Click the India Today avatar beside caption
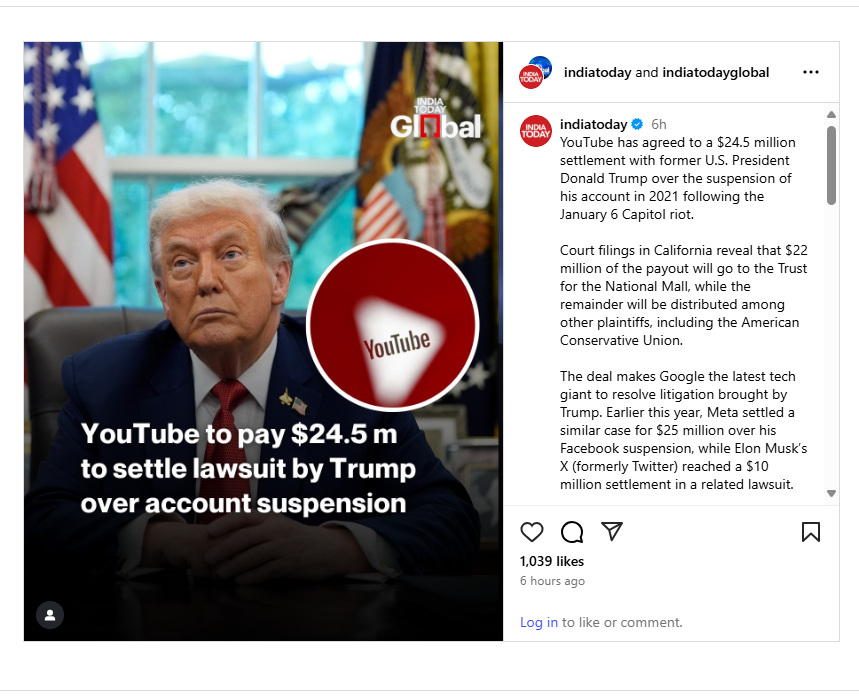This screenshot has height=696, width=859. [x=535, y=131]
